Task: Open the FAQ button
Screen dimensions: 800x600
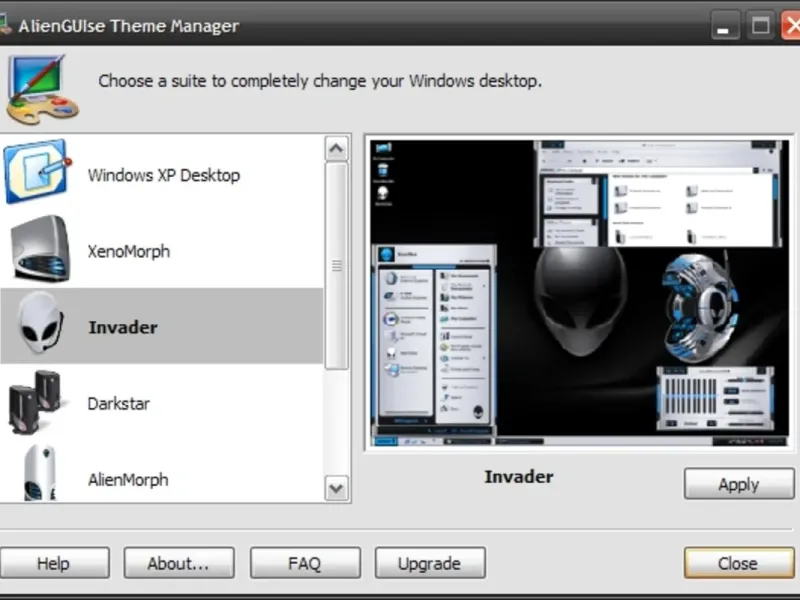Action: click(x=305, y=563)
